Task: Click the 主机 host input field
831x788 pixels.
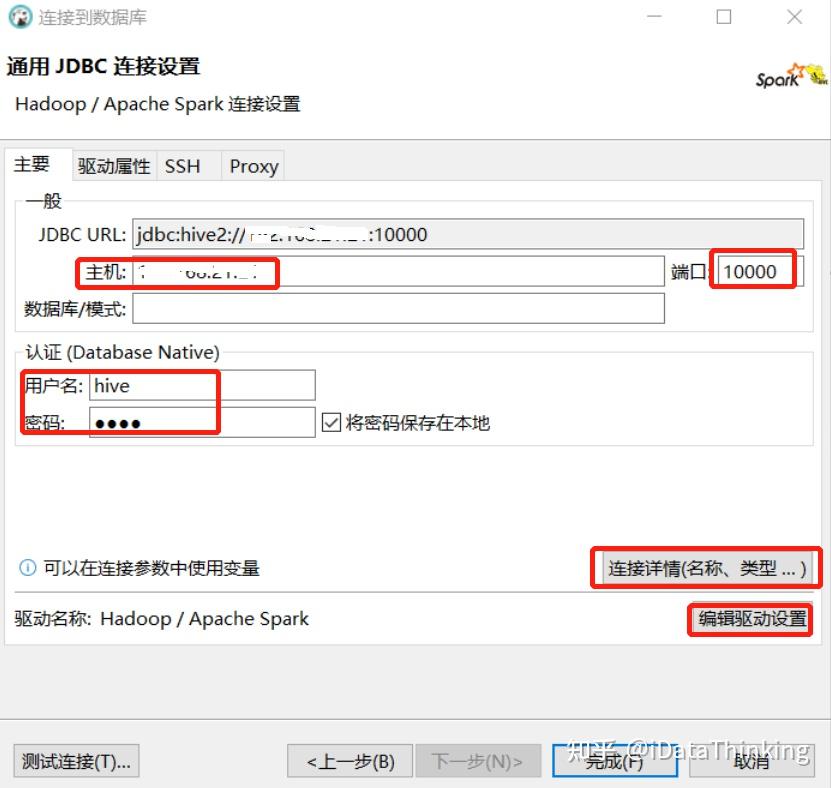Action: [400, 271]
